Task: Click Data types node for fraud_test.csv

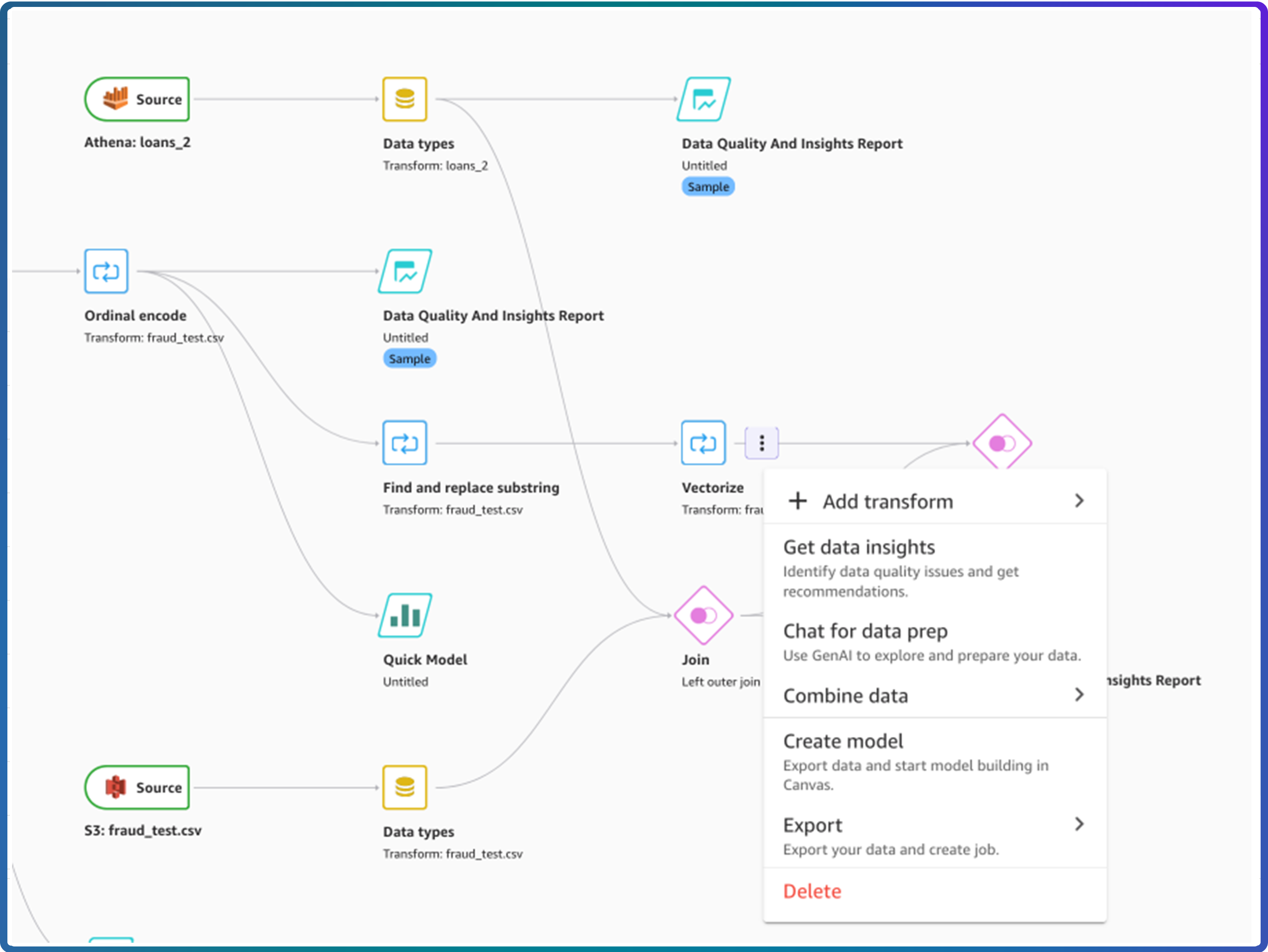Action: pyautogui.click(x=405, y=787)
